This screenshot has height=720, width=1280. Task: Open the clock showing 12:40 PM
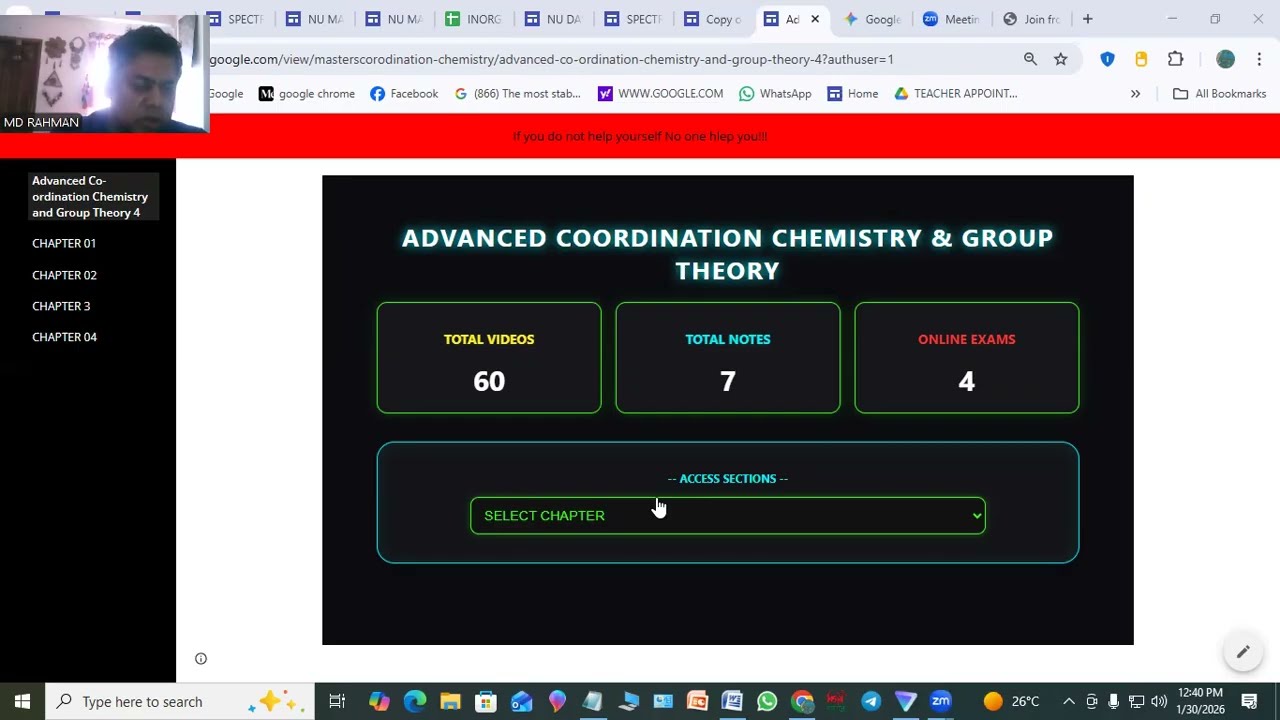point(1200,701)
